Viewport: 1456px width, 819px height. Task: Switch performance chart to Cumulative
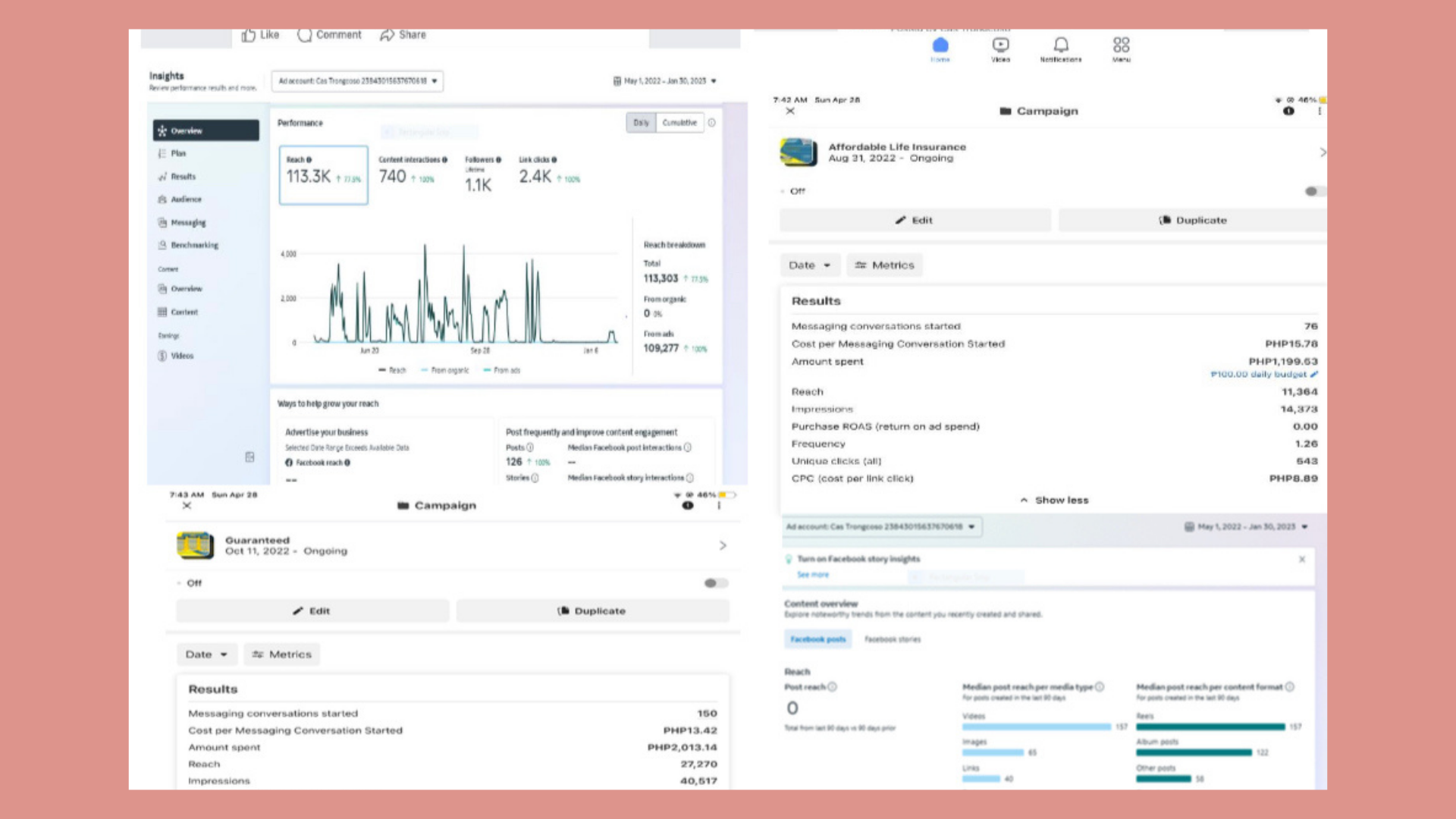pos(679,123)
